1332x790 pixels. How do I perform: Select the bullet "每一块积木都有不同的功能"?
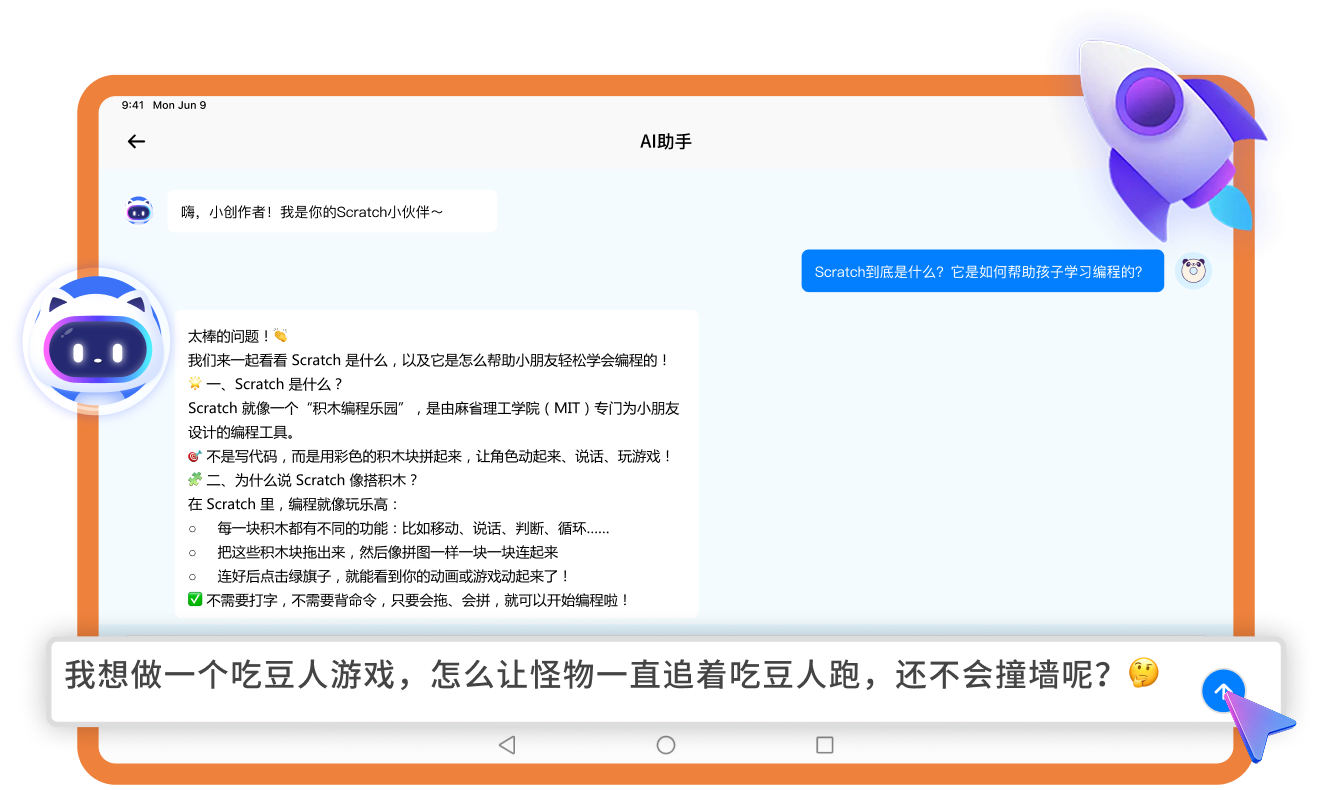click(412, 528)
